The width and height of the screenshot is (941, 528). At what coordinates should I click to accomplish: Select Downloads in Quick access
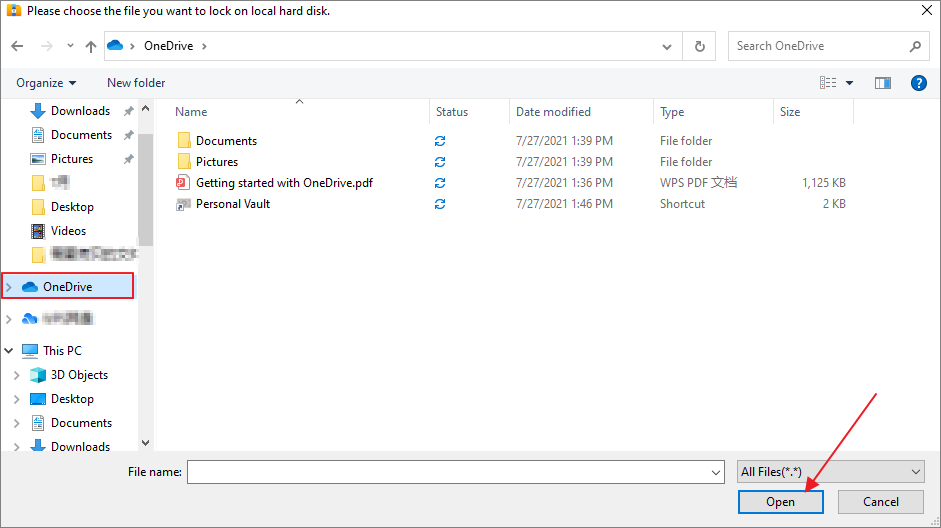(80, 111)
